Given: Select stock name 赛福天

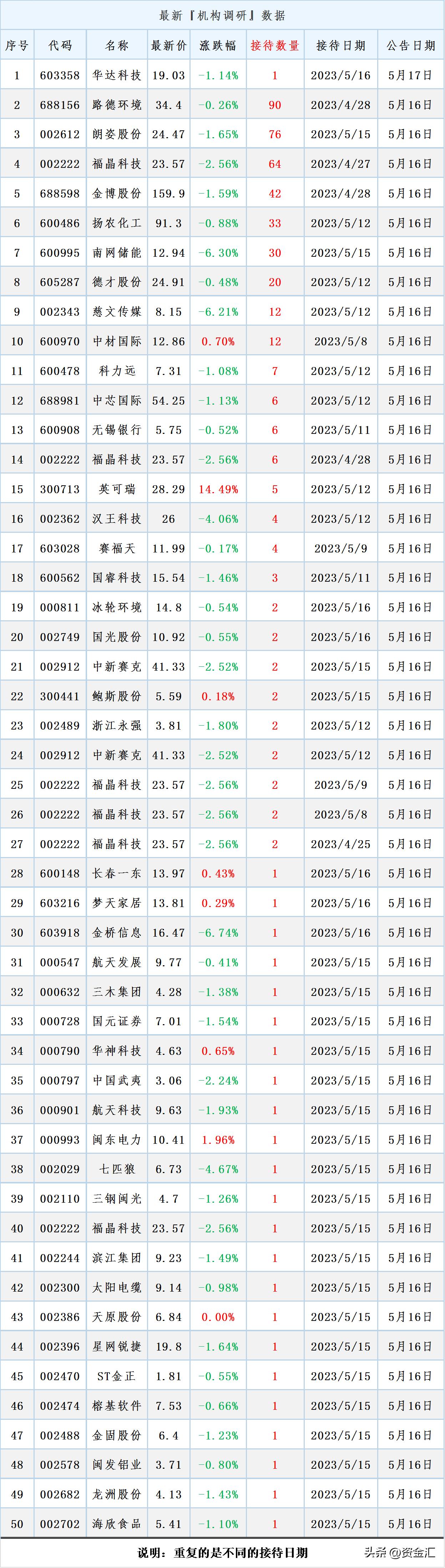Looking at the screenshot, I should click(x=117, y=548).
